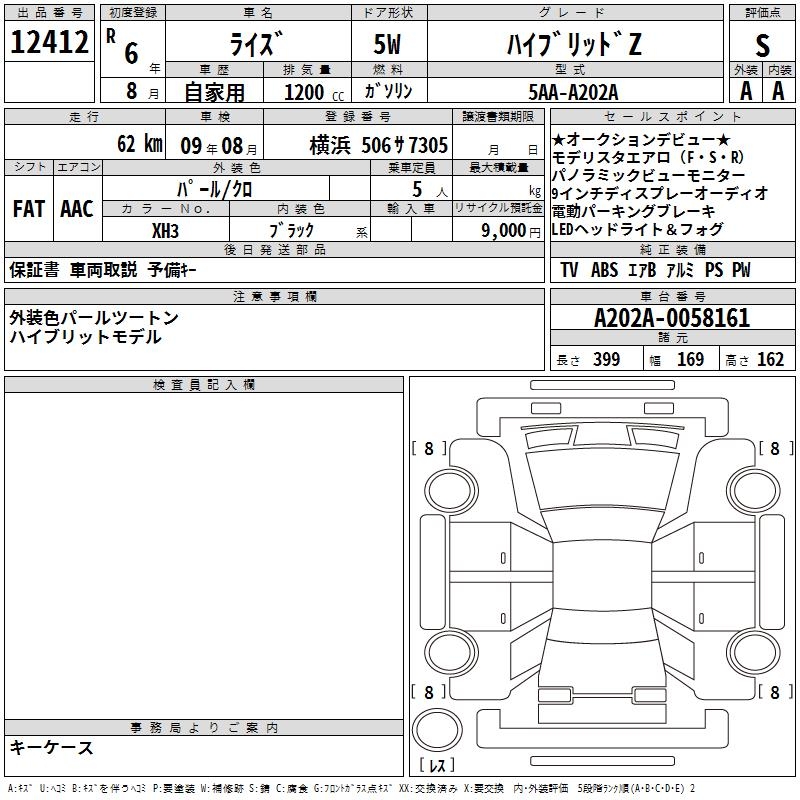Select エアB in genuine equipment

(642, 269)
